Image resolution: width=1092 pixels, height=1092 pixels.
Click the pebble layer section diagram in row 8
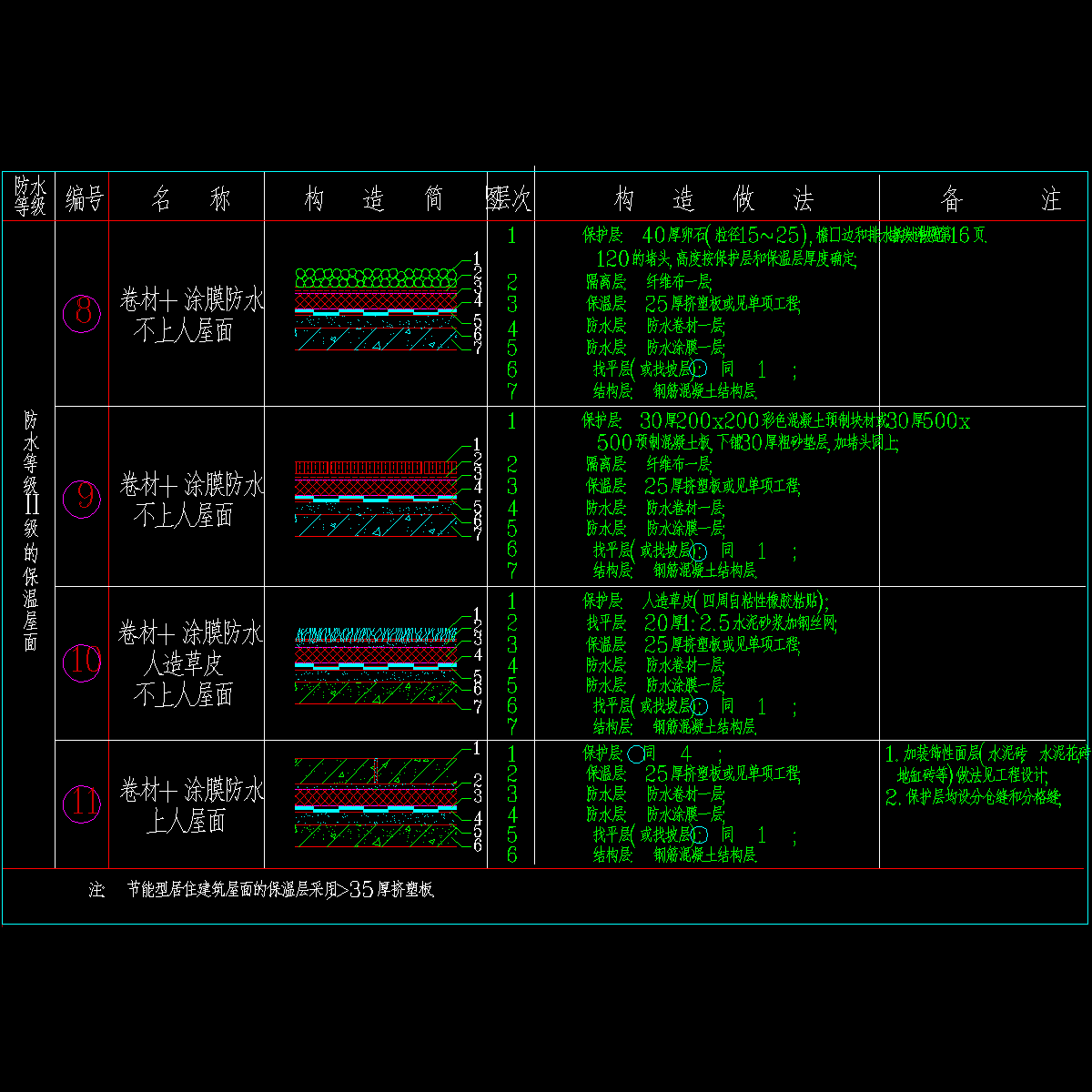pos(375,310)
